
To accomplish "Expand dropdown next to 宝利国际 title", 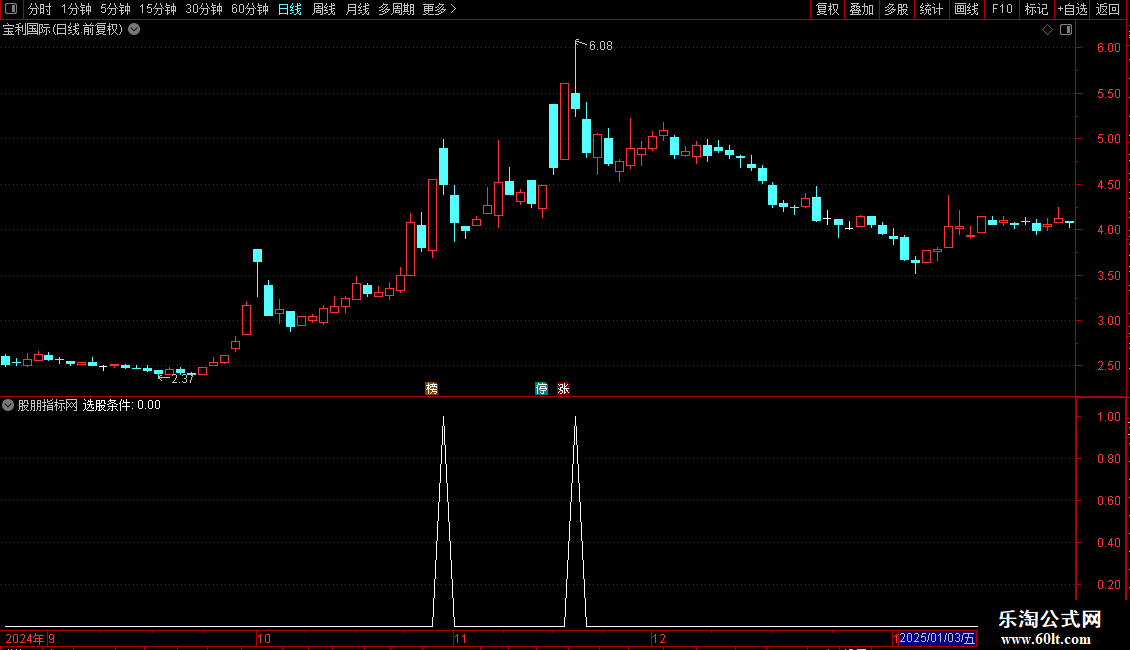I will (134, 30).
